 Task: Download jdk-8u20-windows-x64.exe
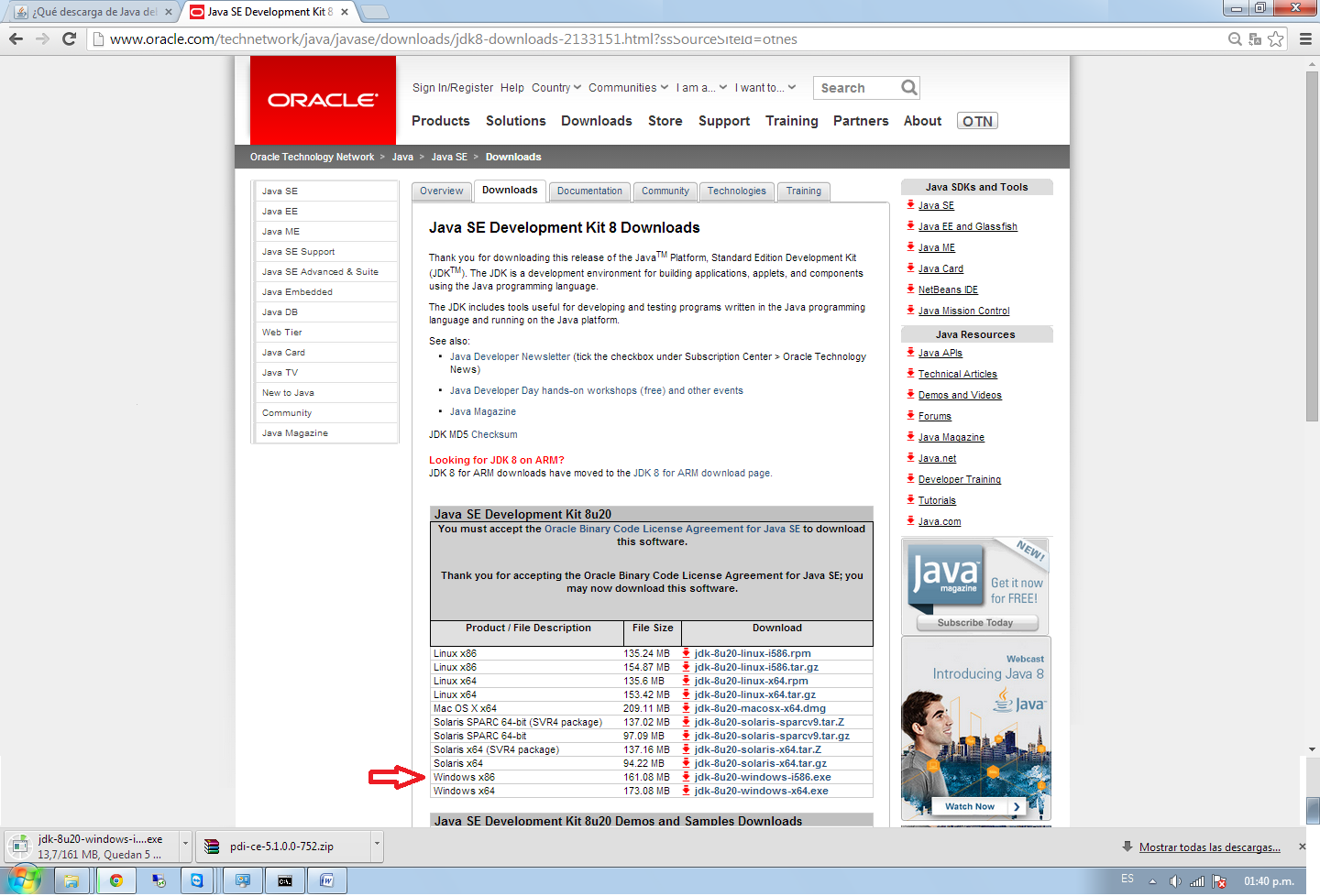pos(761,791)
